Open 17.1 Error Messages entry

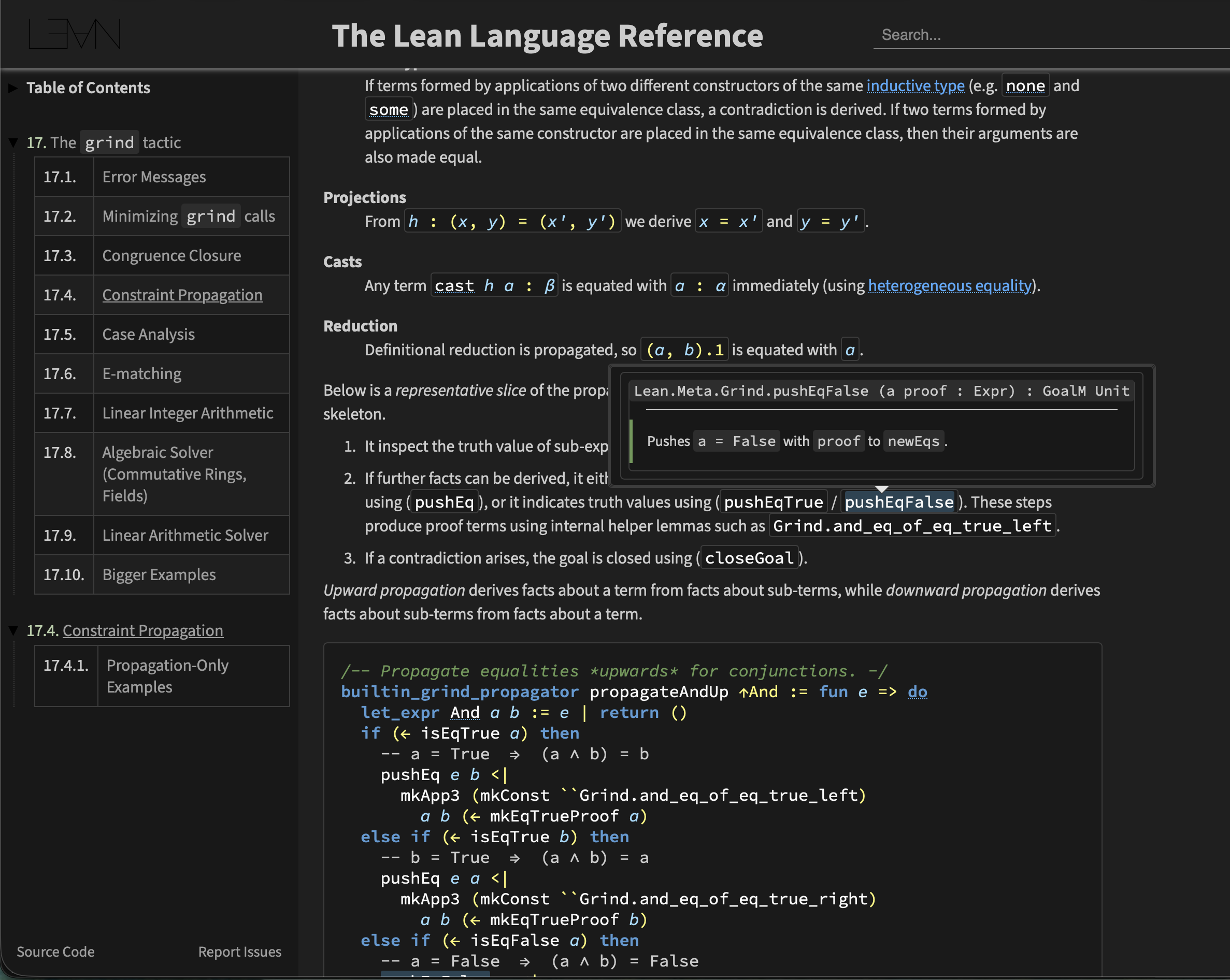pos(154,177)
